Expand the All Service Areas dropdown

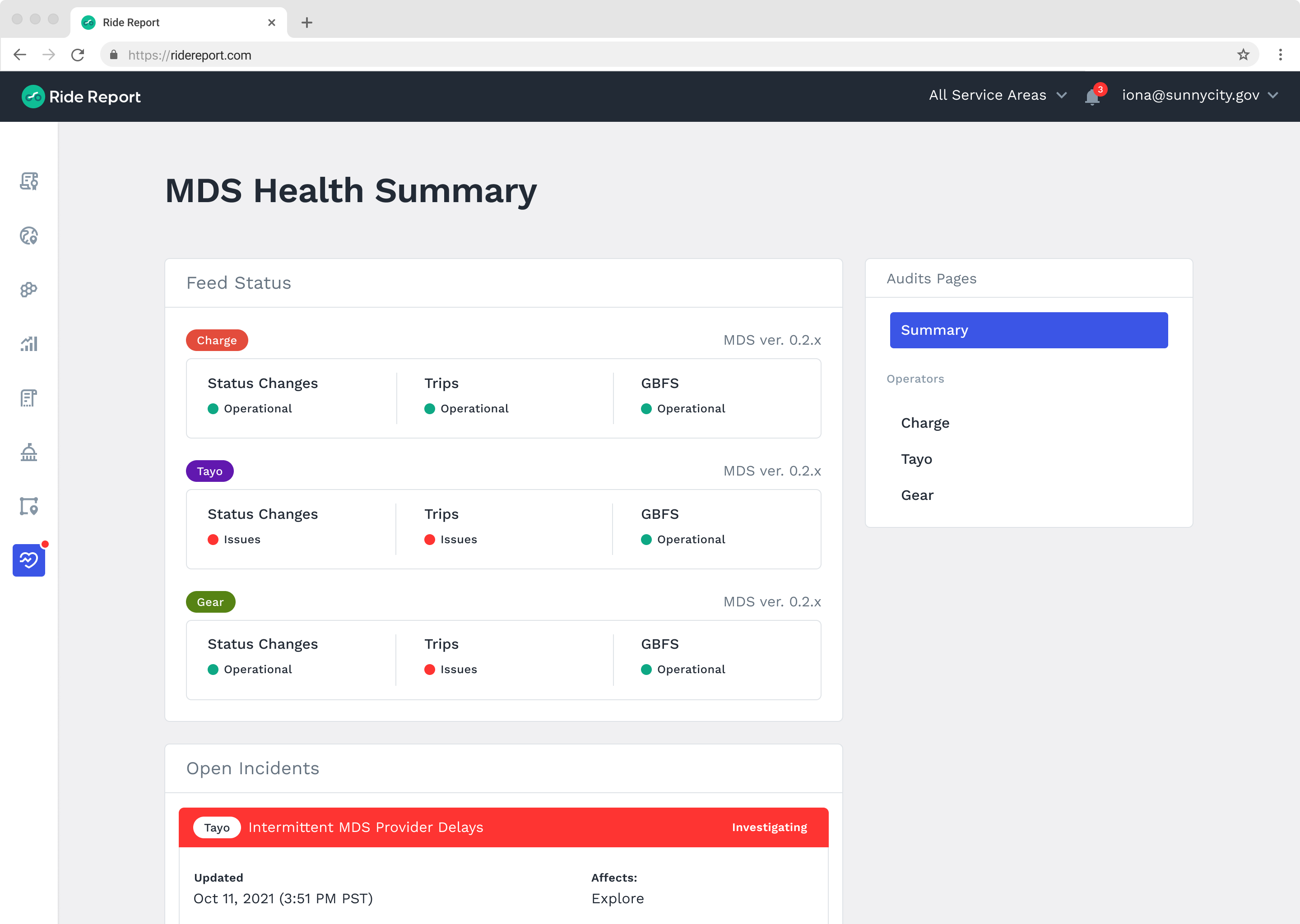click(998, 95)
